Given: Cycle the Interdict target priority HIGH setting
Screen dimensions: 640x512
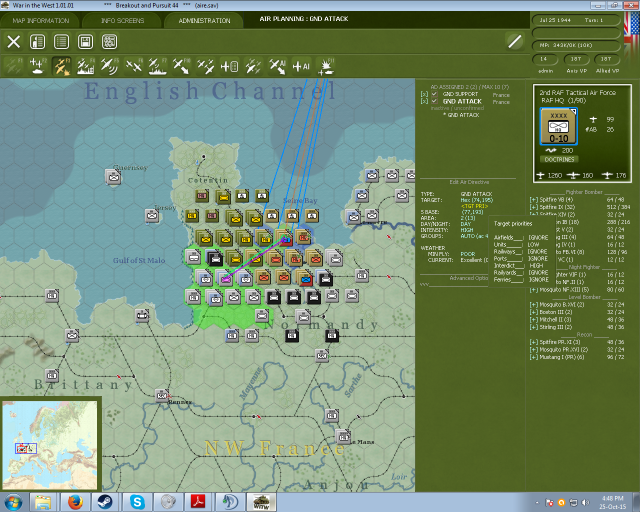Looking at the screenshot, I should (x=536, y=266).
